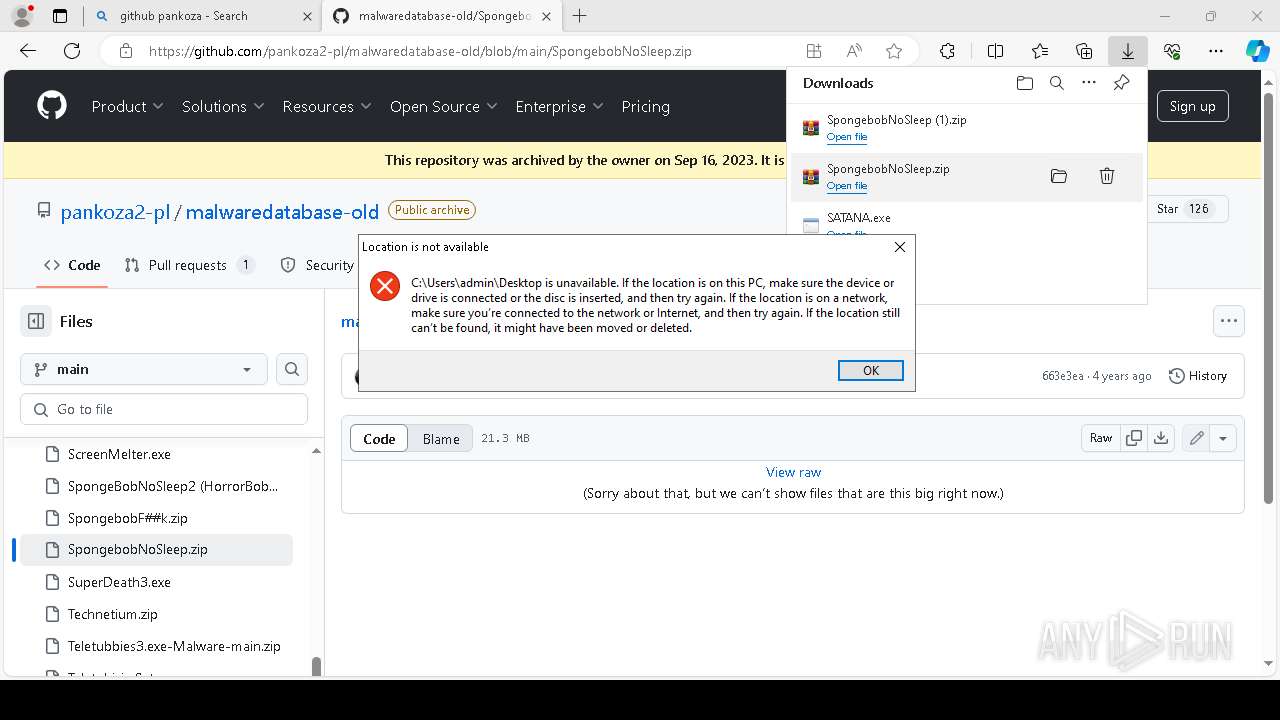The height and width of the screenshot is (720, 1280).
Task: Open edit options dropdown arrow
Action: pos(1223,438)
